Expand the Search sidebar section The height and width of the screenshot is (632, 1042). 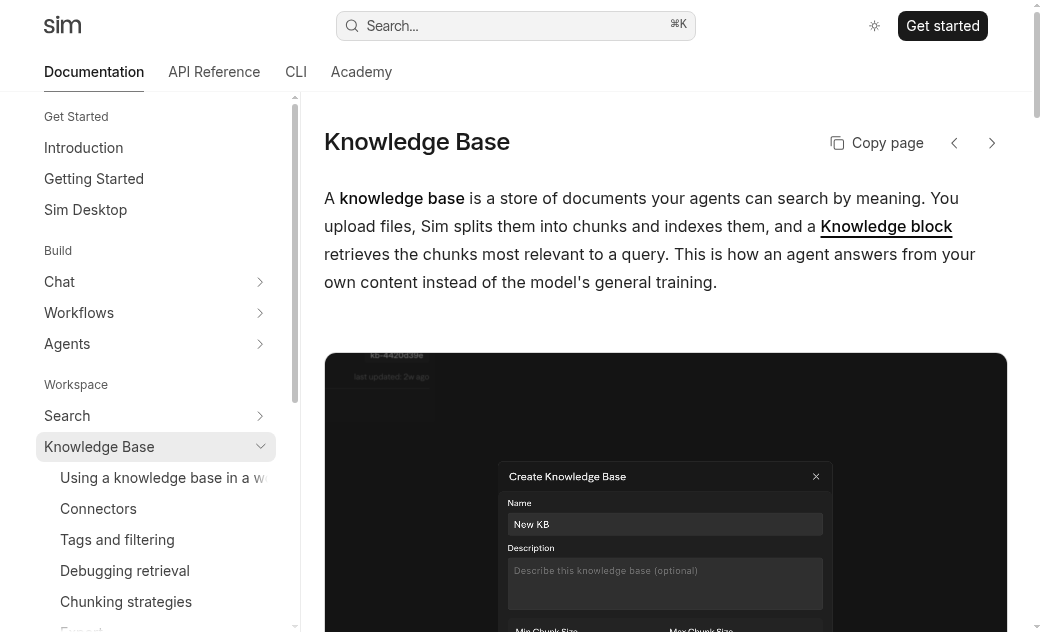point(260,416)
